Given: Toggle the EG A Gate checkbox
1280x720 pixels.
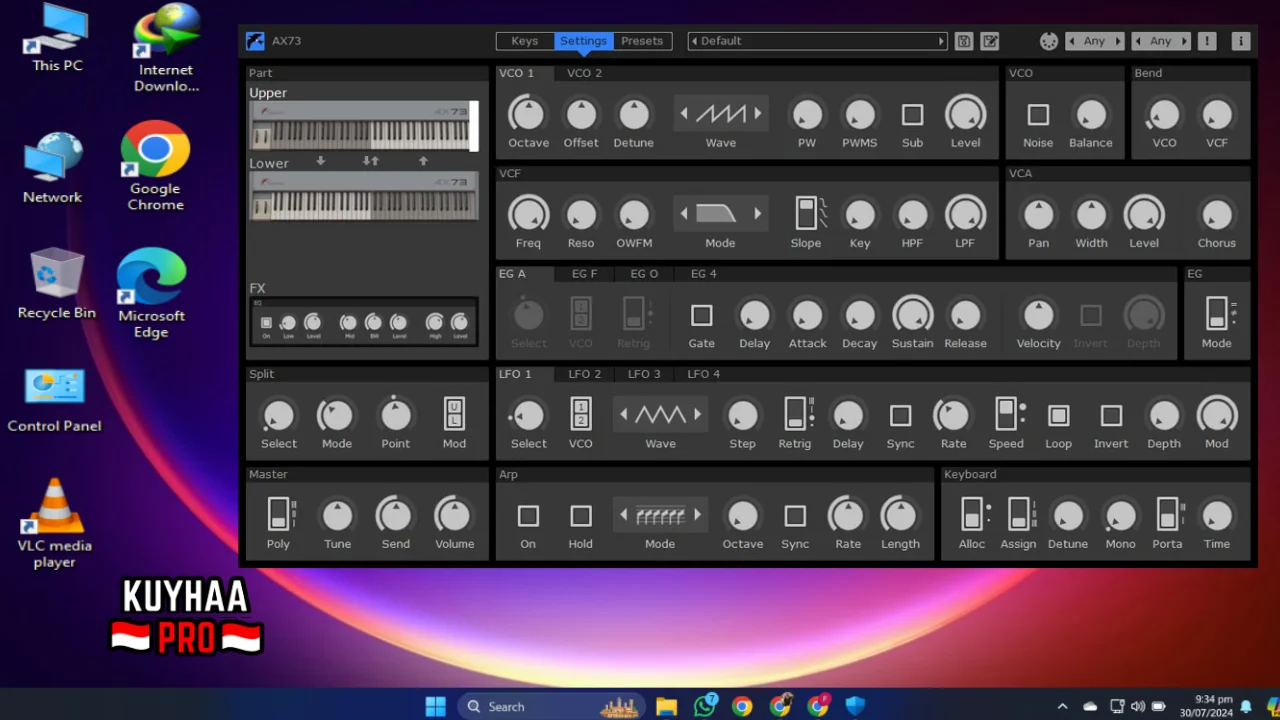Looking at the screenshot, I should 701,316.
